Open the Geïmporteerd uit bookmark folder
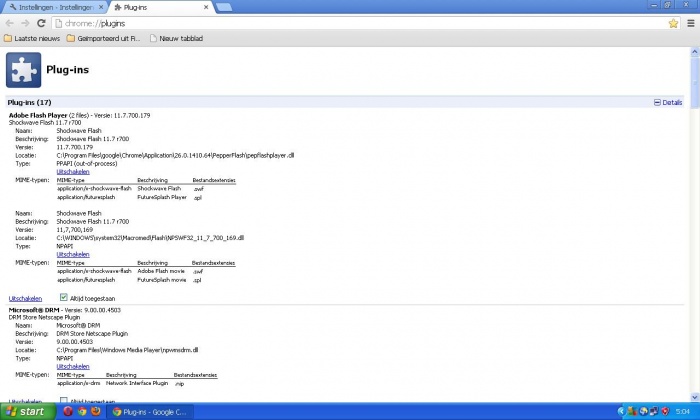 [x=103, y=38]
